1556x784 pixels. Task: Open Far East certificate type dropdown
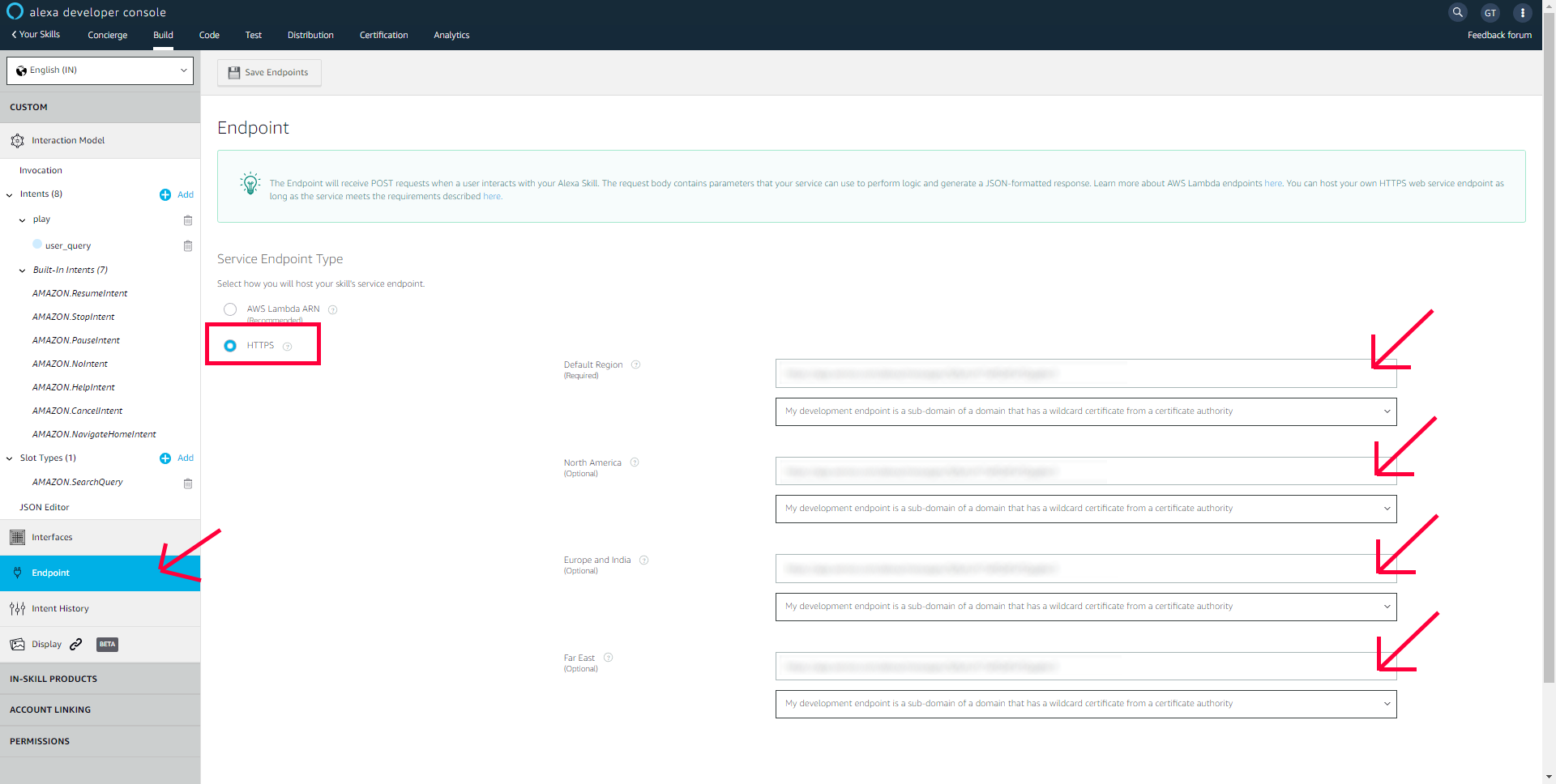(x=1085, y=704)
